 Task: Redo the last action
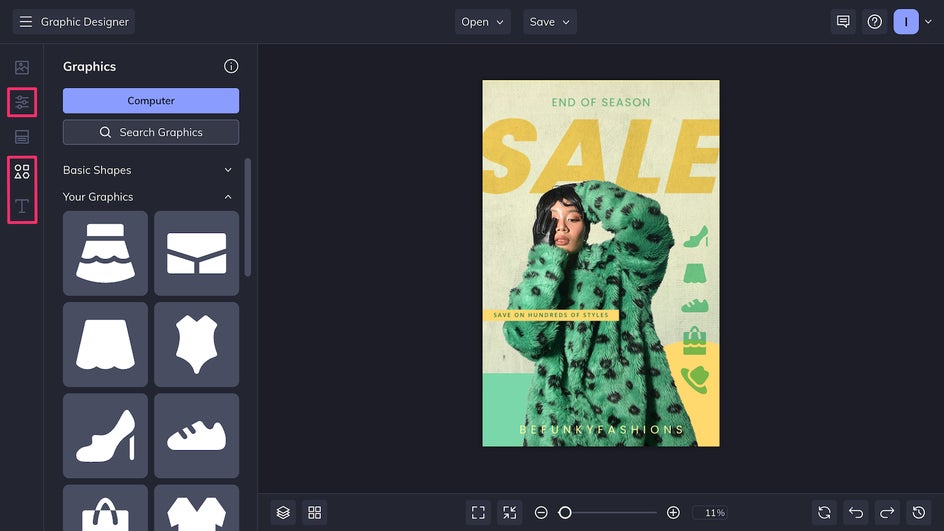887,512
